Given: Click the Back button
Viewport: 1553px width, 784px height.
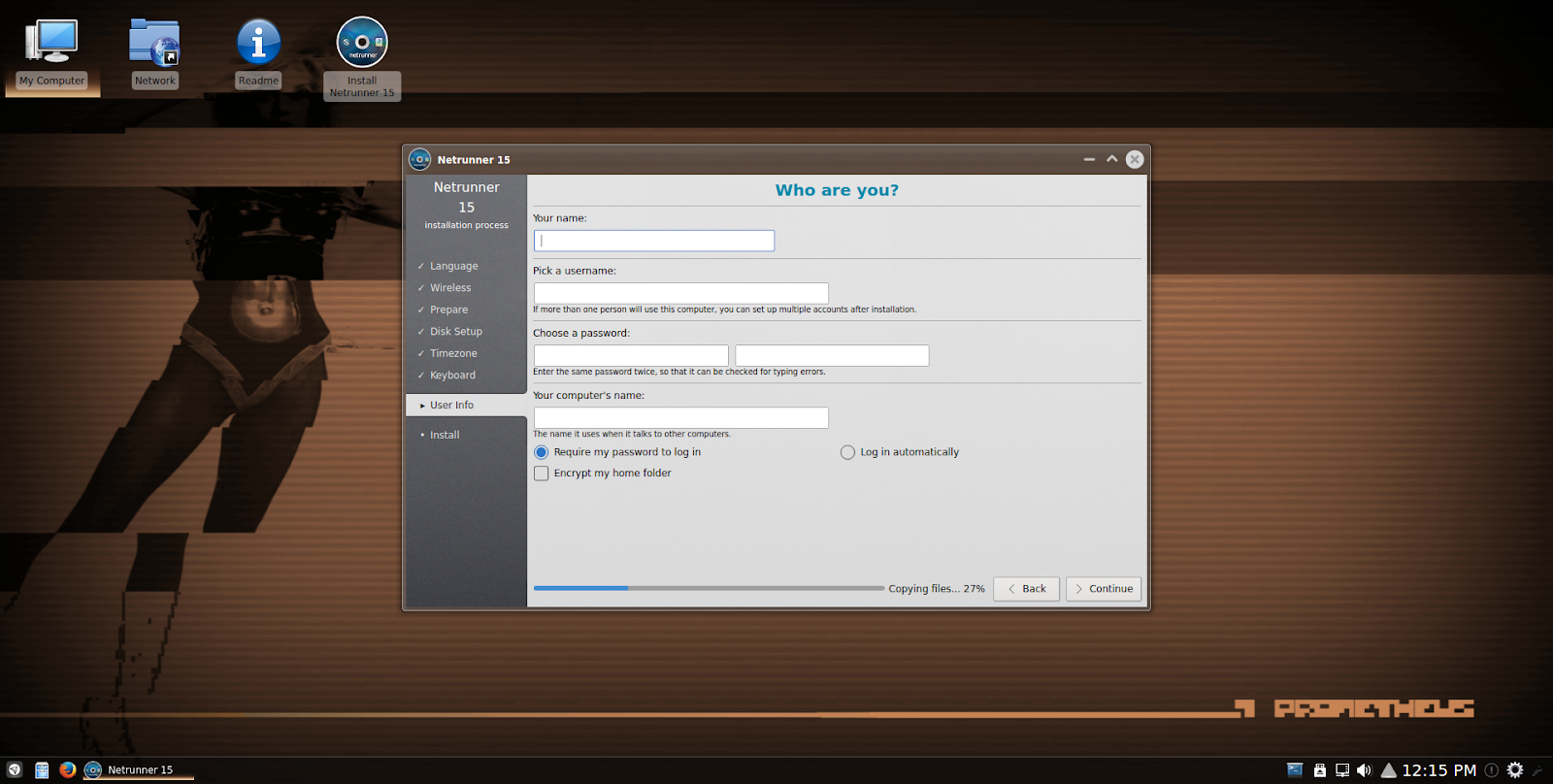Looking at the screenshot, I should tap(1026, 589).
